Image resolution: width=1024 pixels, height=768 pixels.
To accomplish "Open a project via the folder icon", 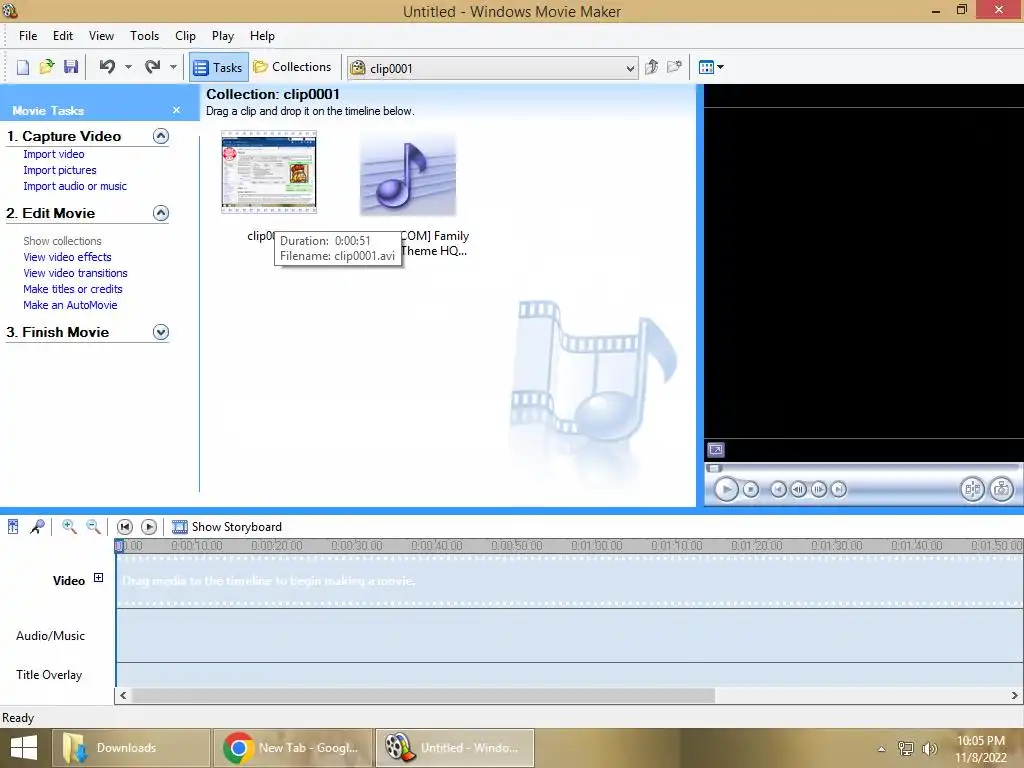I will click(x=46, y=67).
